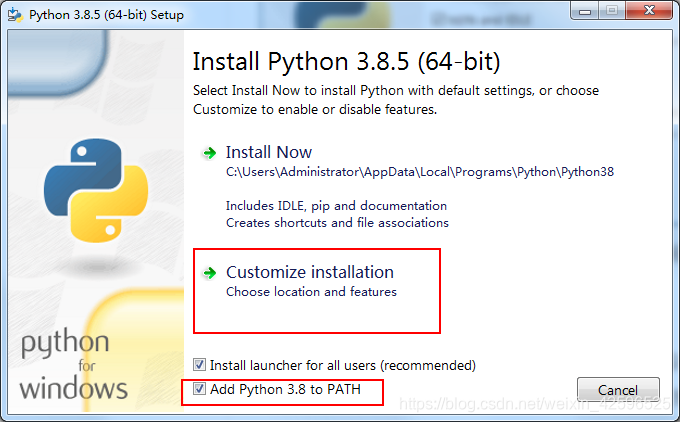
Task: Click the Python logo in the left panel
Action: tap(96, 190)
